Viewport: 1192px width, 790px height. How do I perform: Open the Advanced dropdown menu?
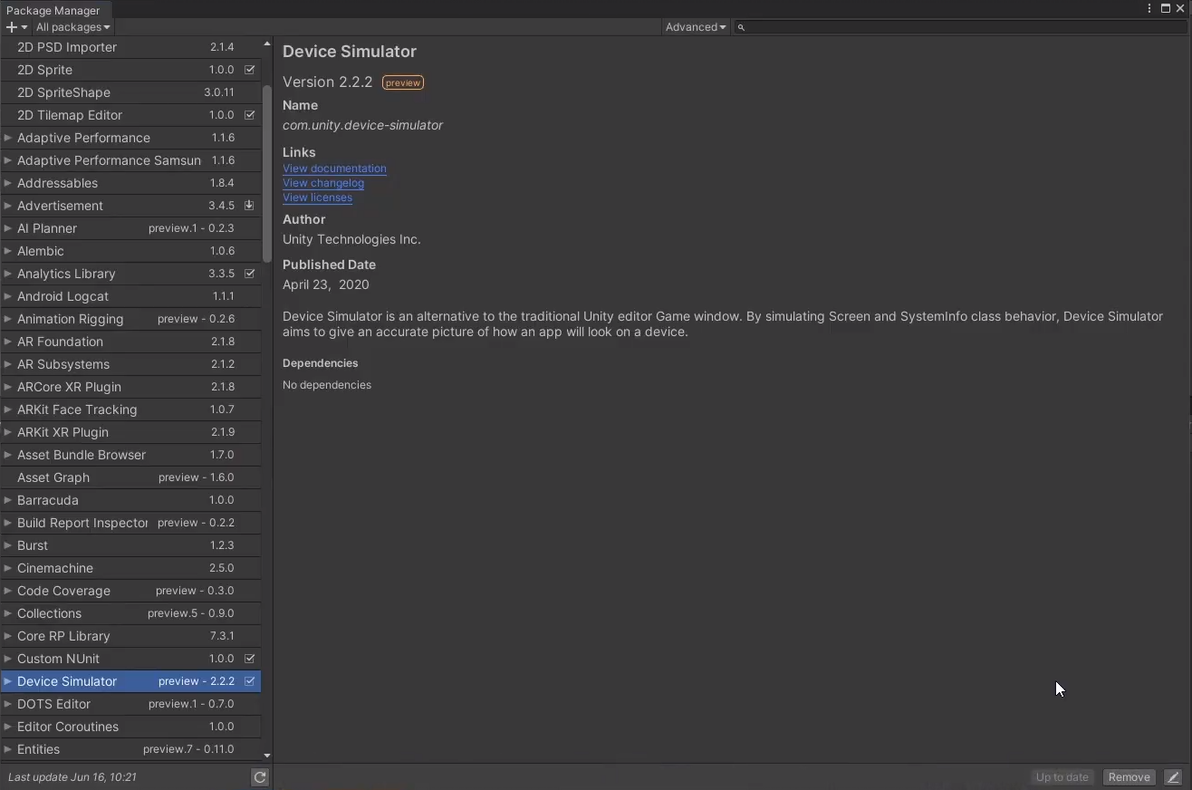(696, 27)
